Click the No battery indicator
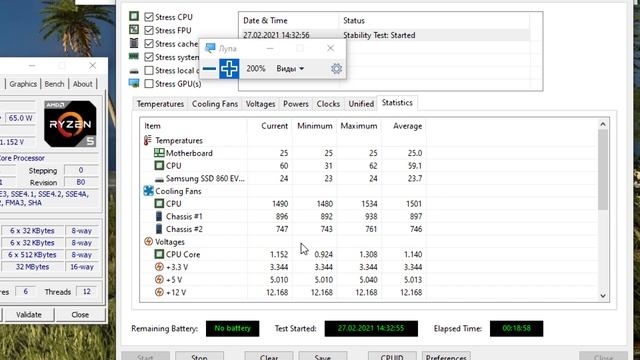 click(x=232, y=329)
